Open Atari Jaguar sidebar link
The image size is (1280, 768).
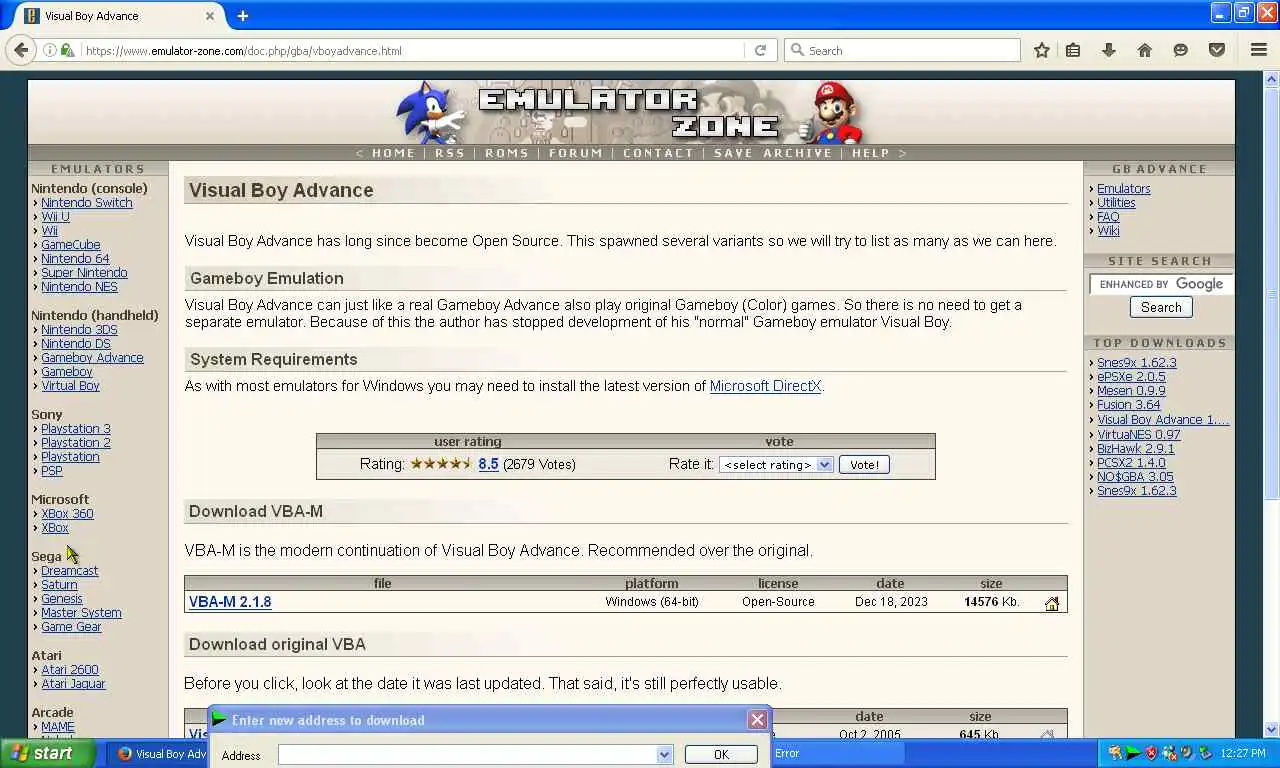(x=73, y=684)
